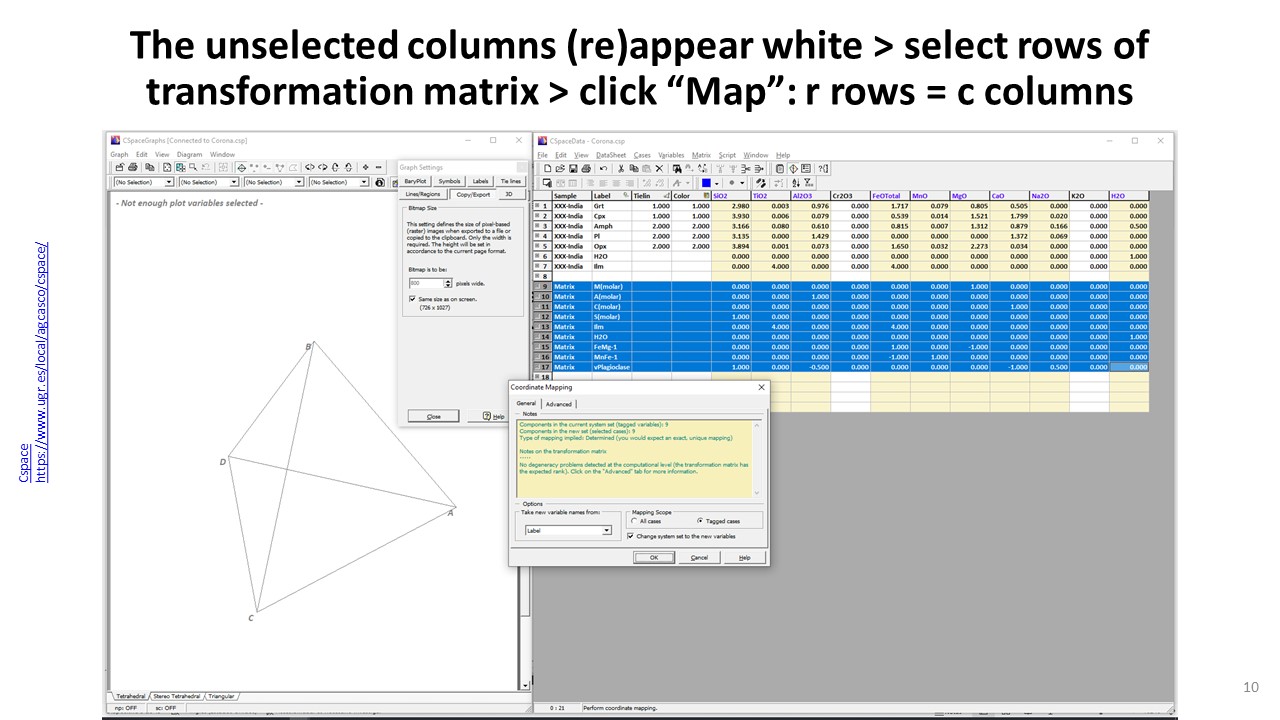Click the help question mark toolbar icon
The width and height of the screenshot is (1280, 720).
pyautogui.click(x=823, y=169)
